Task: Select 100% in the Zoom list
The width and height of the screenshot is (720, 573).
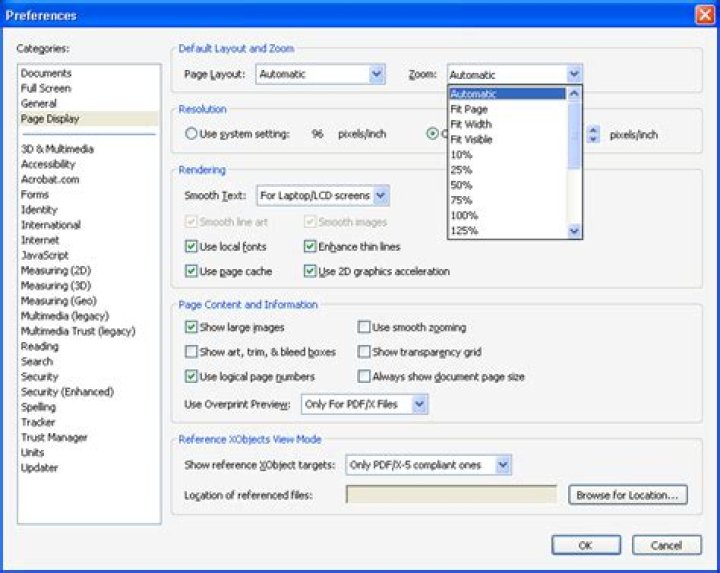Action: pos(507,215)
